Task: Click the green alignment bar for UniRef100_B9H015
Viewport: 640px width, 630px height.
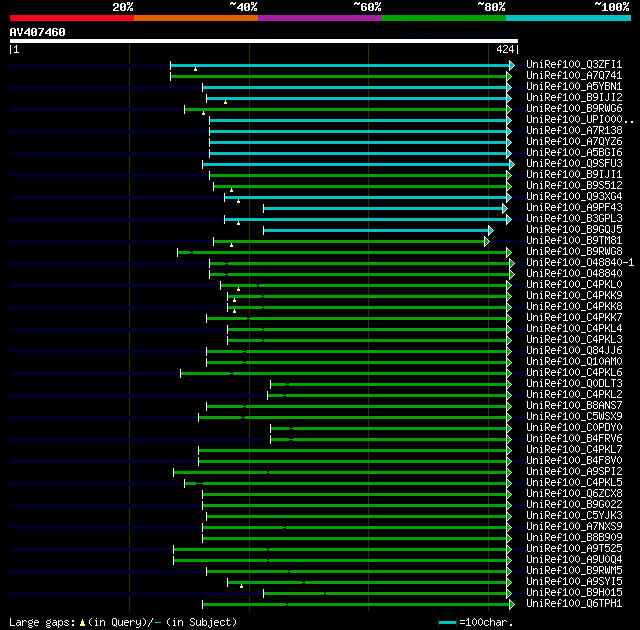Action: point(387,594)
